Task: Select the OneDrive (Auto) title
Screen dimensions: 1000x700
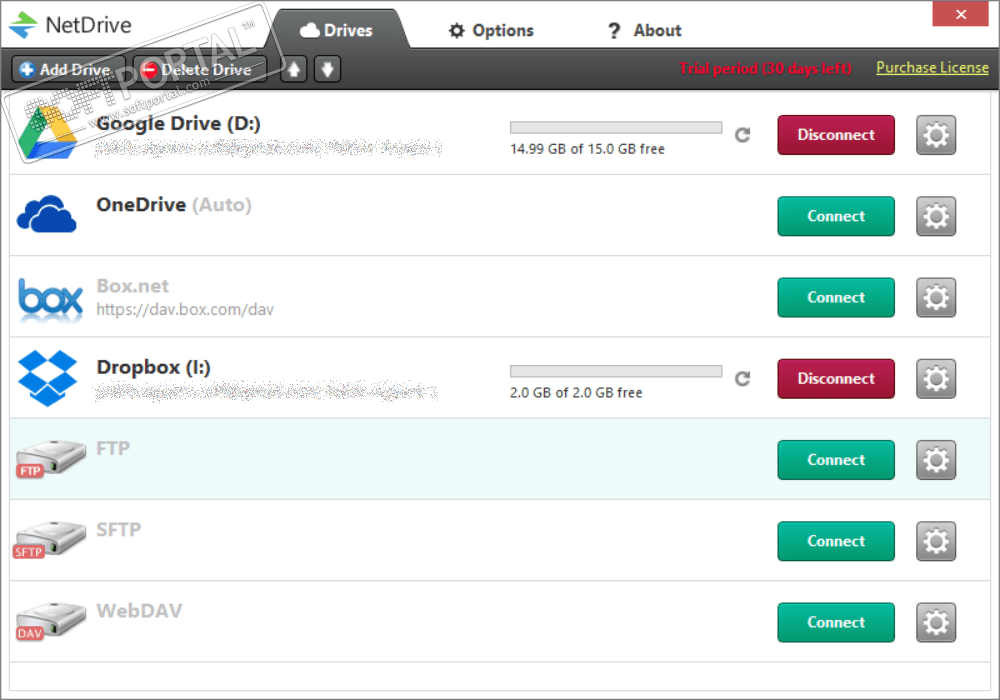Action: click(x=173, y=205)
